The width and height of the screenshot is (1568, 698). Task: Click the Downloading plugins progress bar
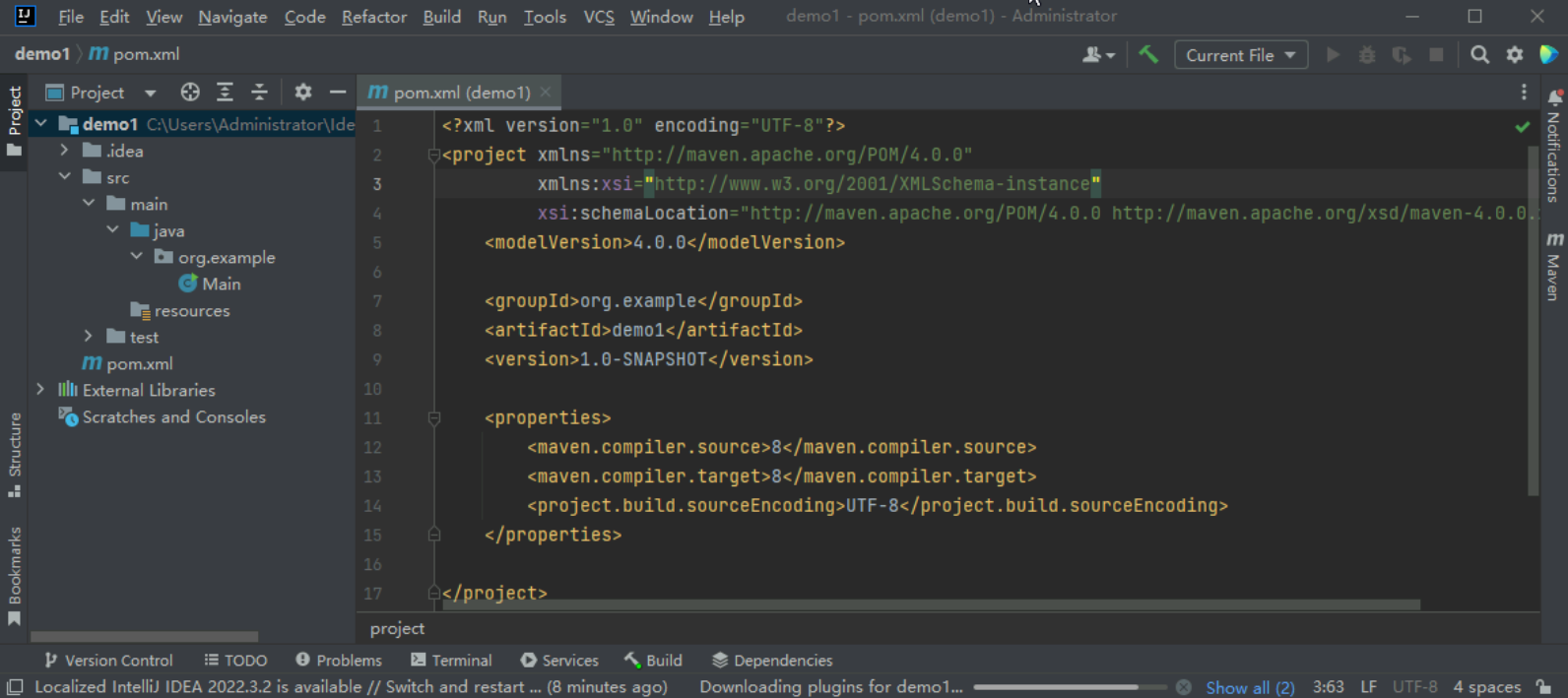[x=1069, y=687]
